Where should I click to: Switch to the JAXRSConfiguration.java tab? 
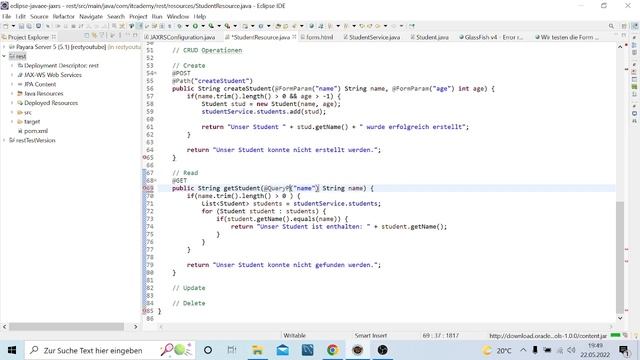pos(180,37)
